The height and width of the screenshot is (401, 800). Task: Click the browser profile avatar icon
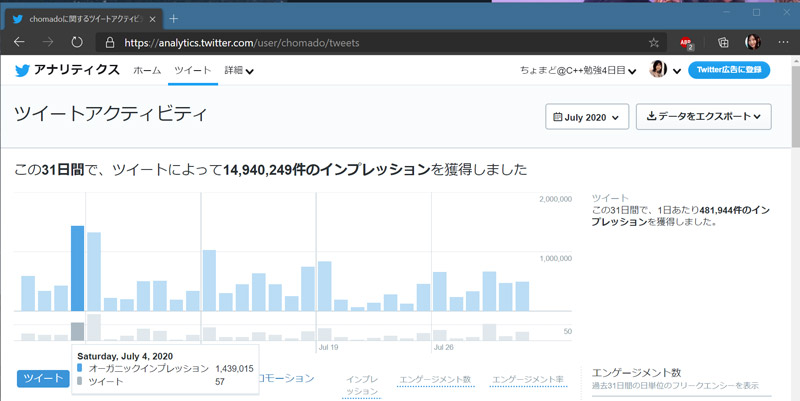click(x=753, y=43)
